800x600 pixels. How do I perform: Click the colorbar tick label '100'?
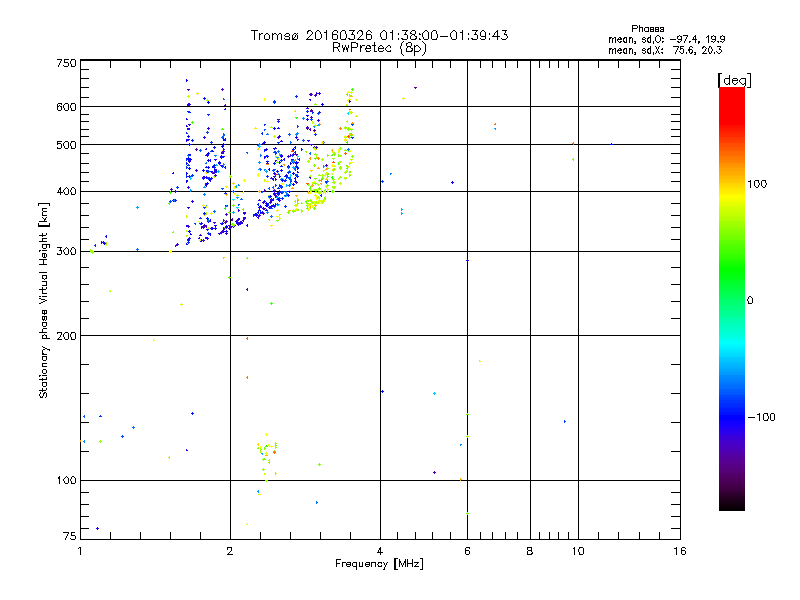pyautogui.click(x=757, y=184)
